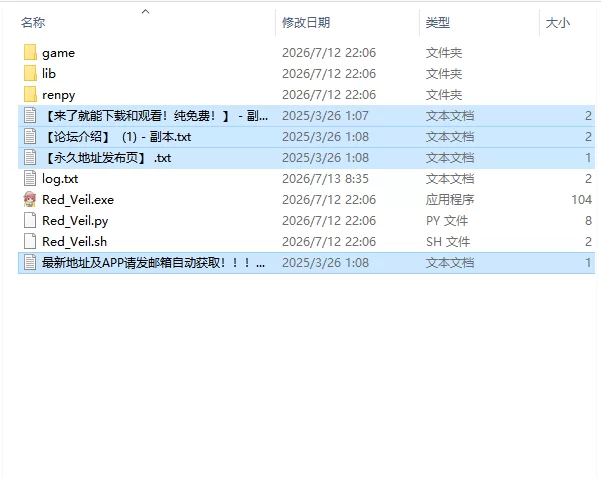Viewport: 601px width, 478px height.
Task: Select file 【论坛介绍】 (1) - 副本.txt
Action: [117, 136]
